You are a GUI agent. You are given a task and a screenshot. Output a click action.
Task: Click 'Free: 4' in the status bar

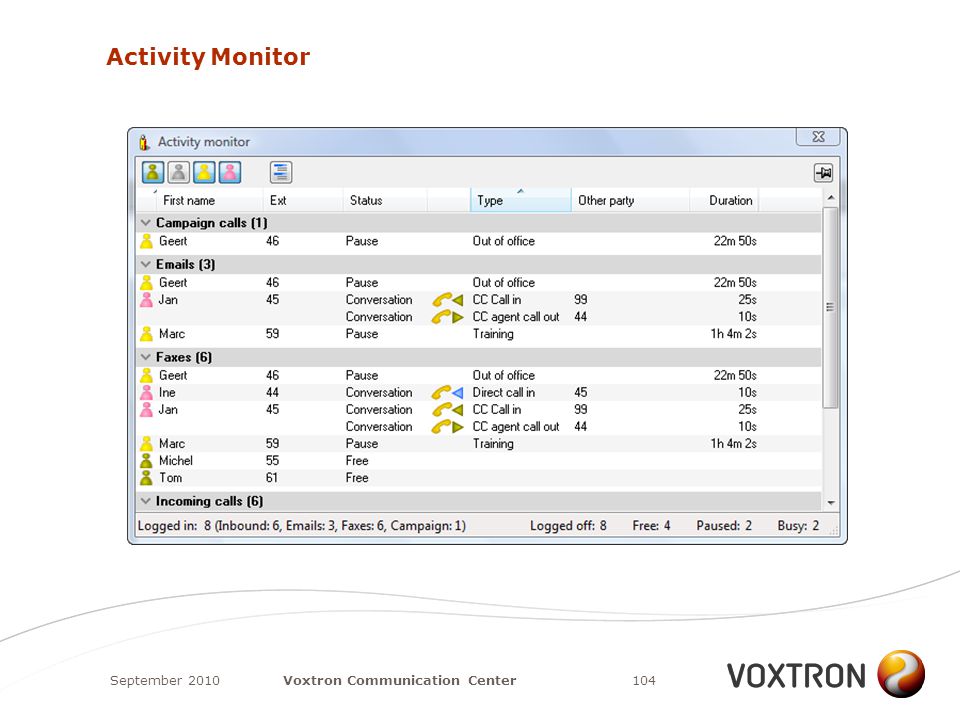(651, 526)
